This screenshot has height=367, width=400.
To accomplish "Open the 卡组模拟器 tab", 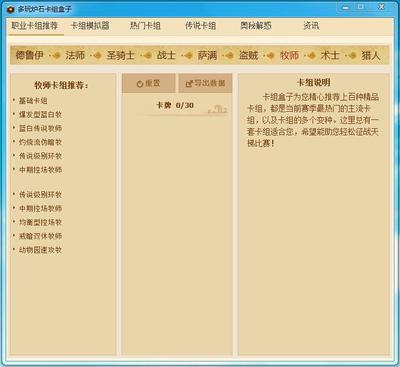I will (90, 26).
